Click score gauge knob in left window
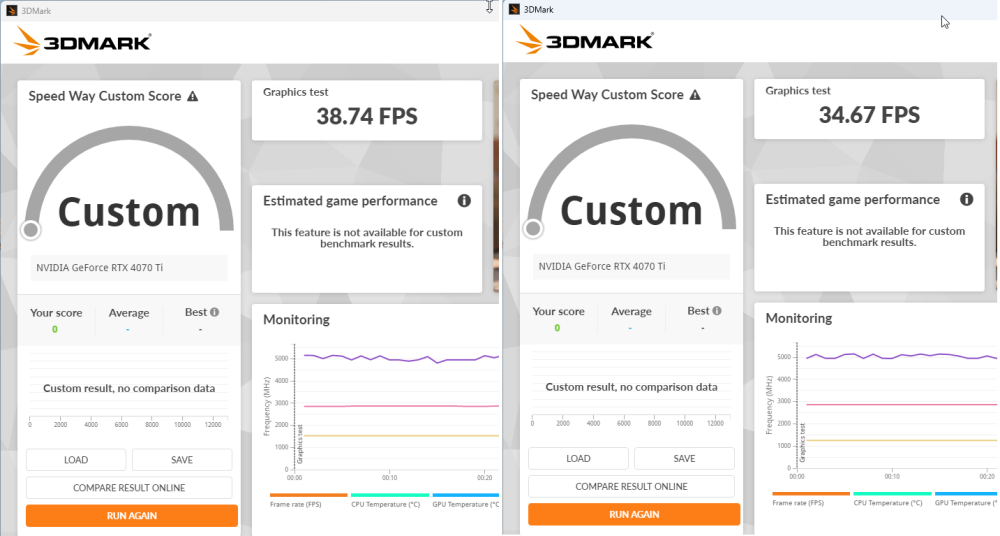Screen dimensions: 1000x536 click(x=31, y=230)
